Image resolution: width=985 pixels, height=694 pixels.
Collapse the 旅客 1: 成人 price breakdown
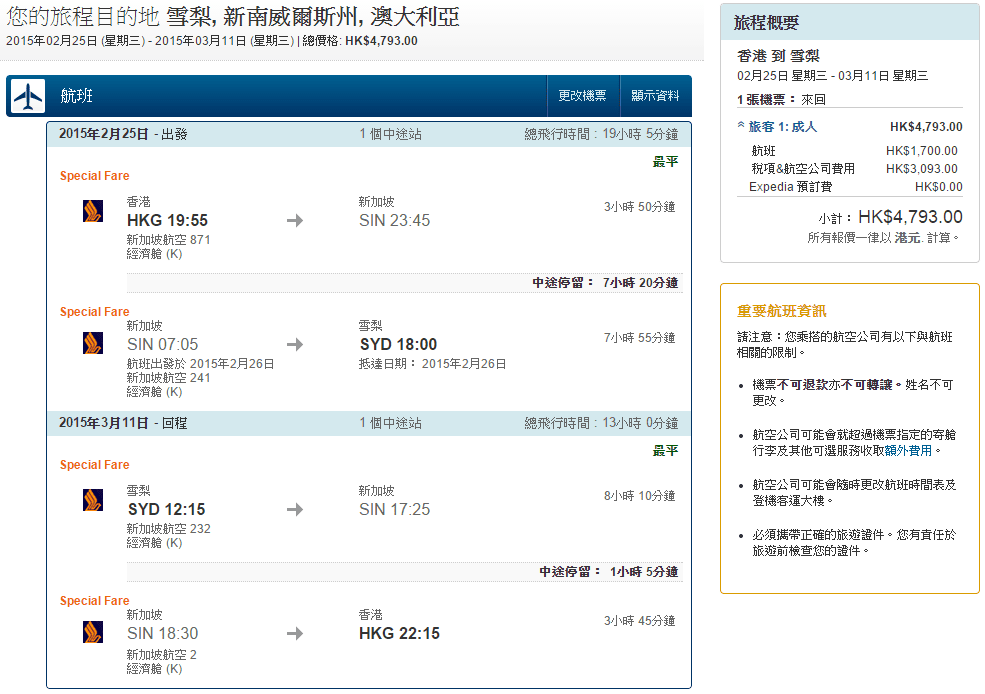point(777,127)
